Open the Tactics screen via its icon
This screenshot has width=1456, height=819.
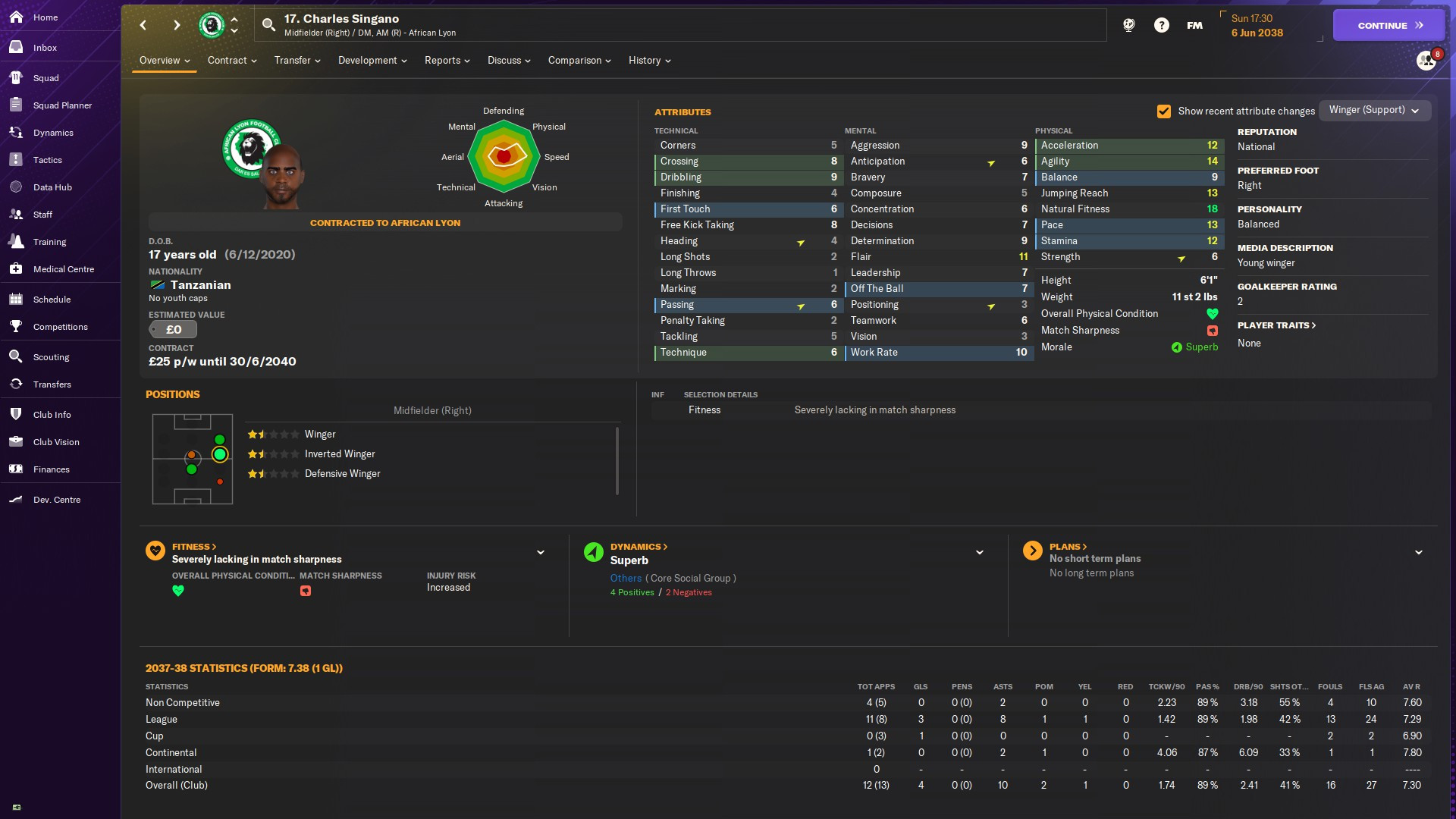(x=16, y=160)
